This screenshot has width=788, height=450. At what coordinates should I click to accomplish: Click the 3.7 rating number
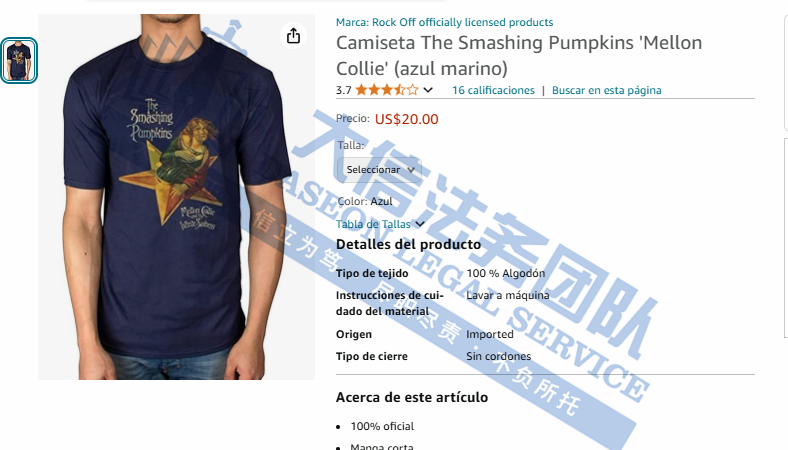tap(344, 91)
